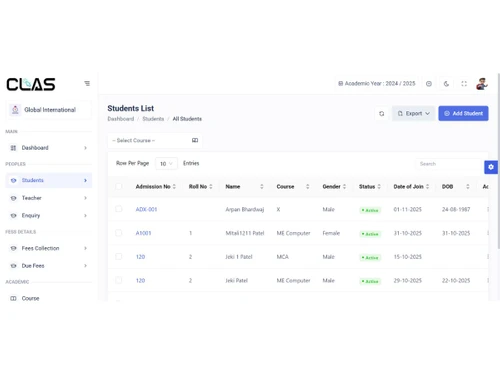Click the clock icon in top bar

coord(429,84)
